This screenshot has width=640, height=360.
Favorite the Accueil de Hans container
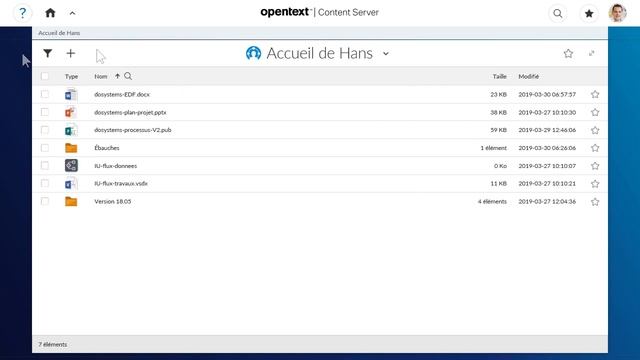point(568,53)
